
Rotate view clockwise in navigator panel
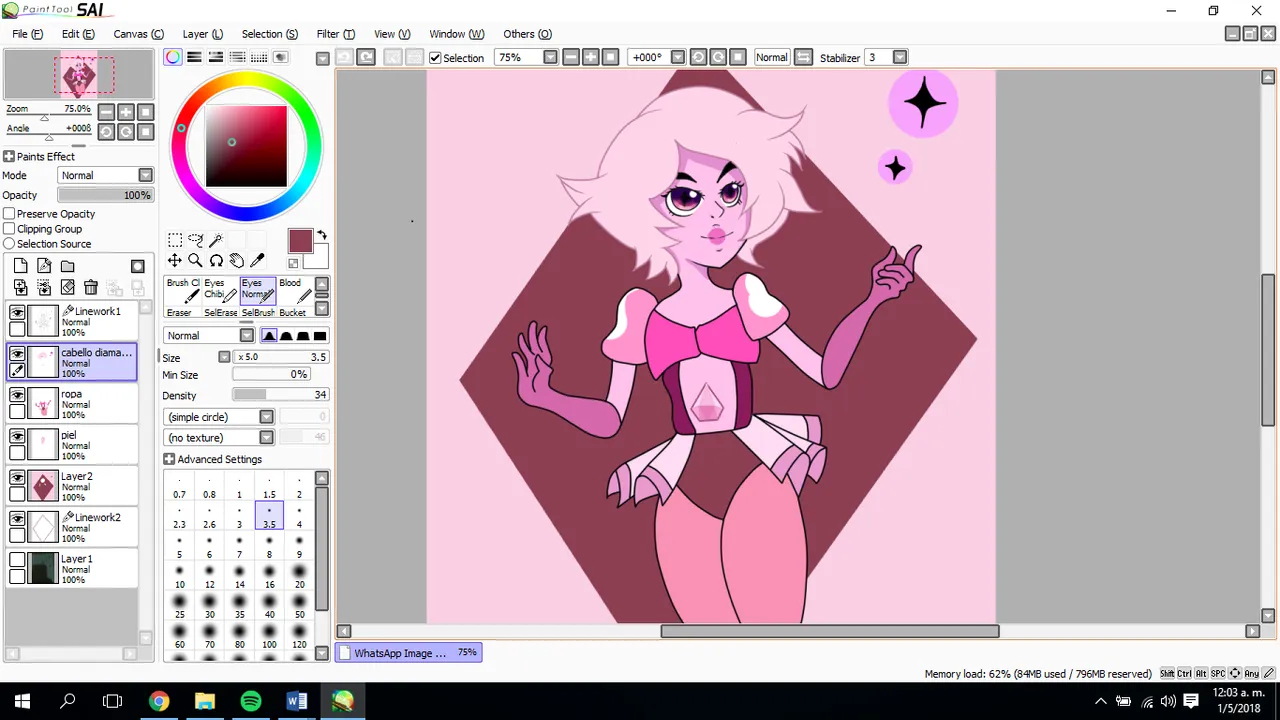coord(127,132)
